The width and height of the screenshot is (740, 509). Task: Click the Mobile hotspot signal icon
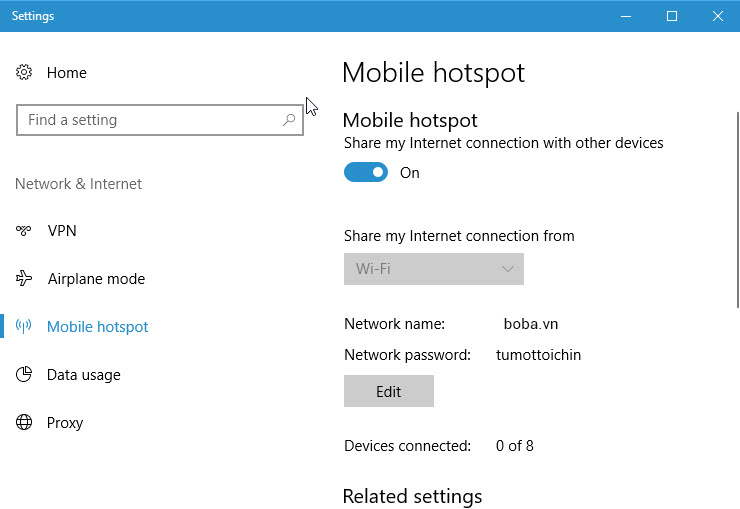click(24, 327)
